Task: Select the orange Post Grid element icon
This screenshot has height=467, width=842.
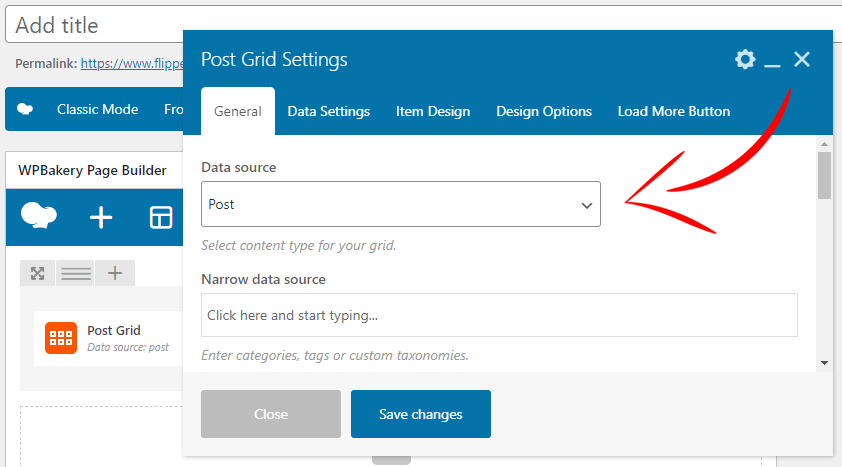Action: click(x=61, y=338)
